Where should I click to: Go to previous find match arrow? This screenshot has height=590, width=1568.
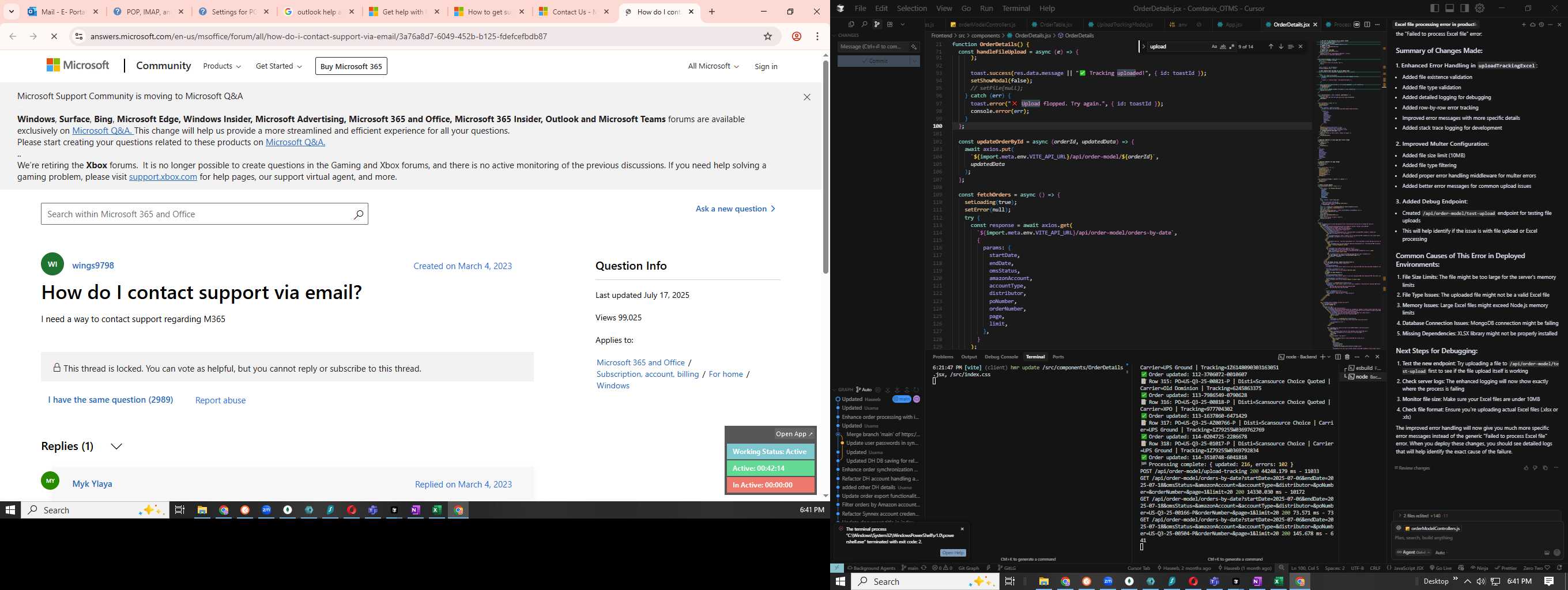1271,47
